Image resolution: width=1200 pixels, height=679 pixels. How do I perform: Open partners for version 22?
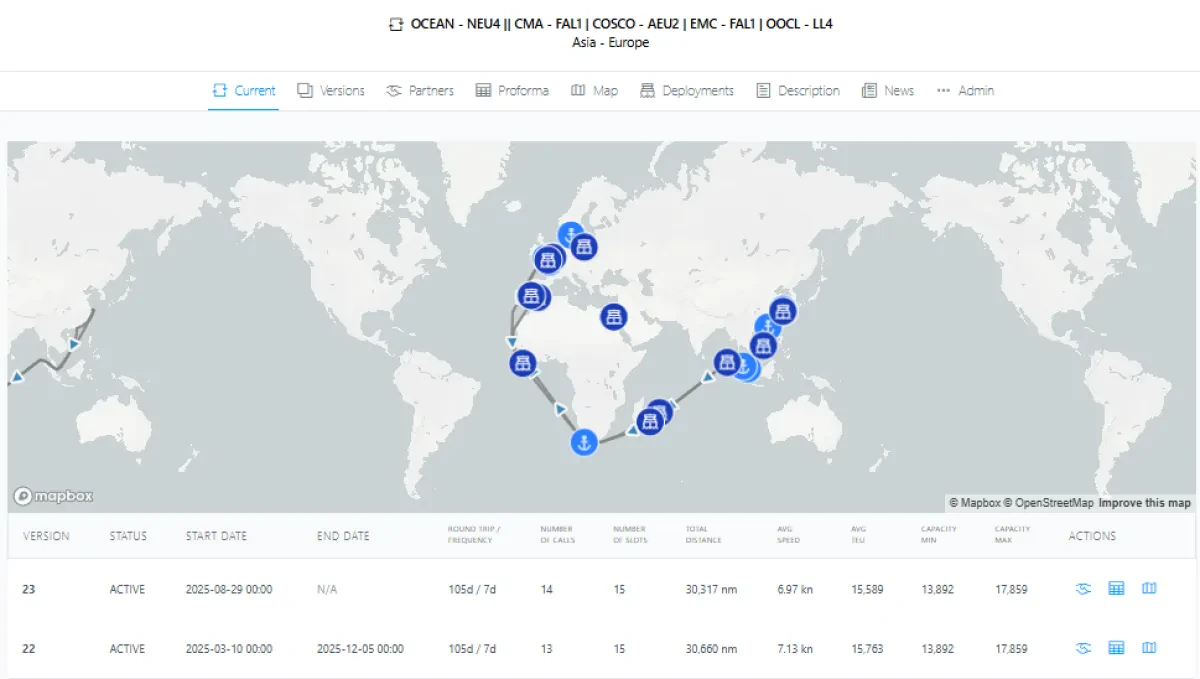[1083, 648]
